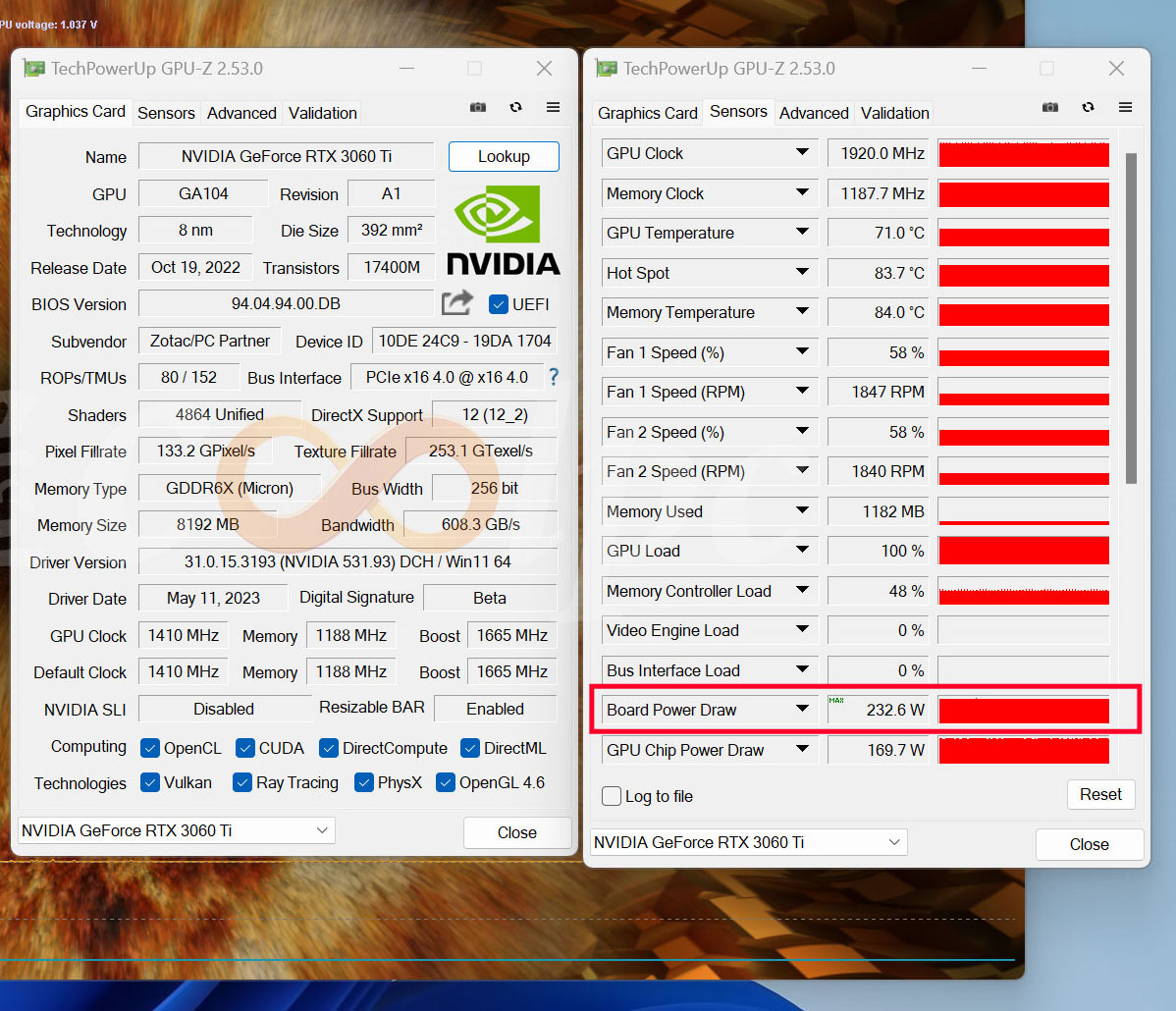This screenshot has width=1176, height=1011.
Task: Open the Memory Temperature sensor dropdown
Action: point(802,311)
